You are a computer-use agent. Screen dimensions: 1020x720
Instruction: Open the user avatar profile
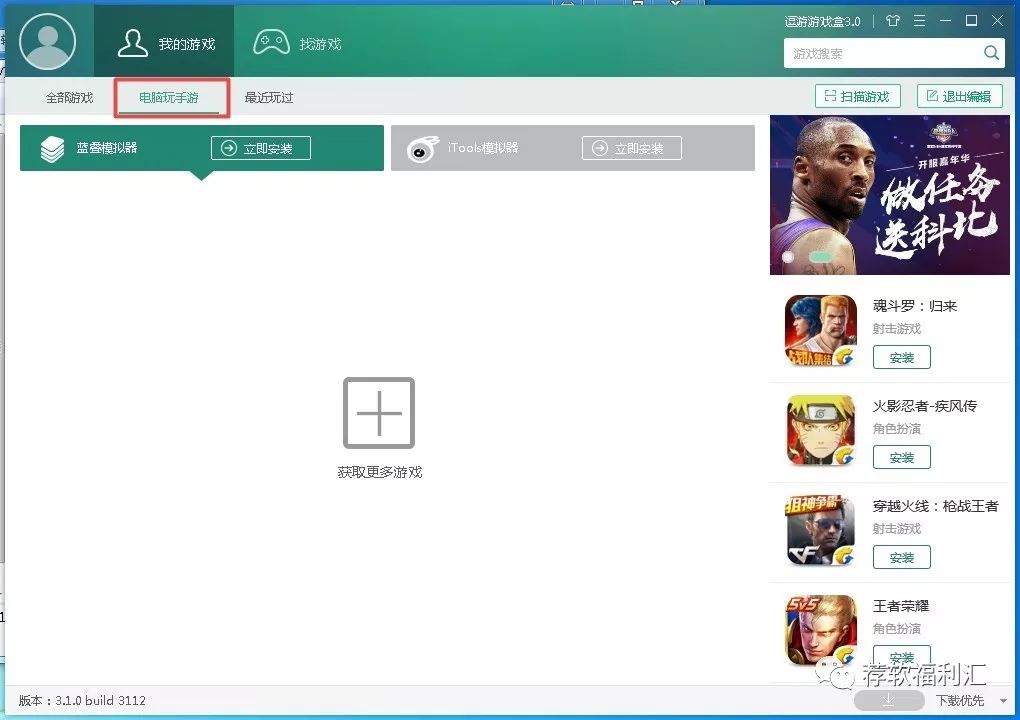pos(47,42)
